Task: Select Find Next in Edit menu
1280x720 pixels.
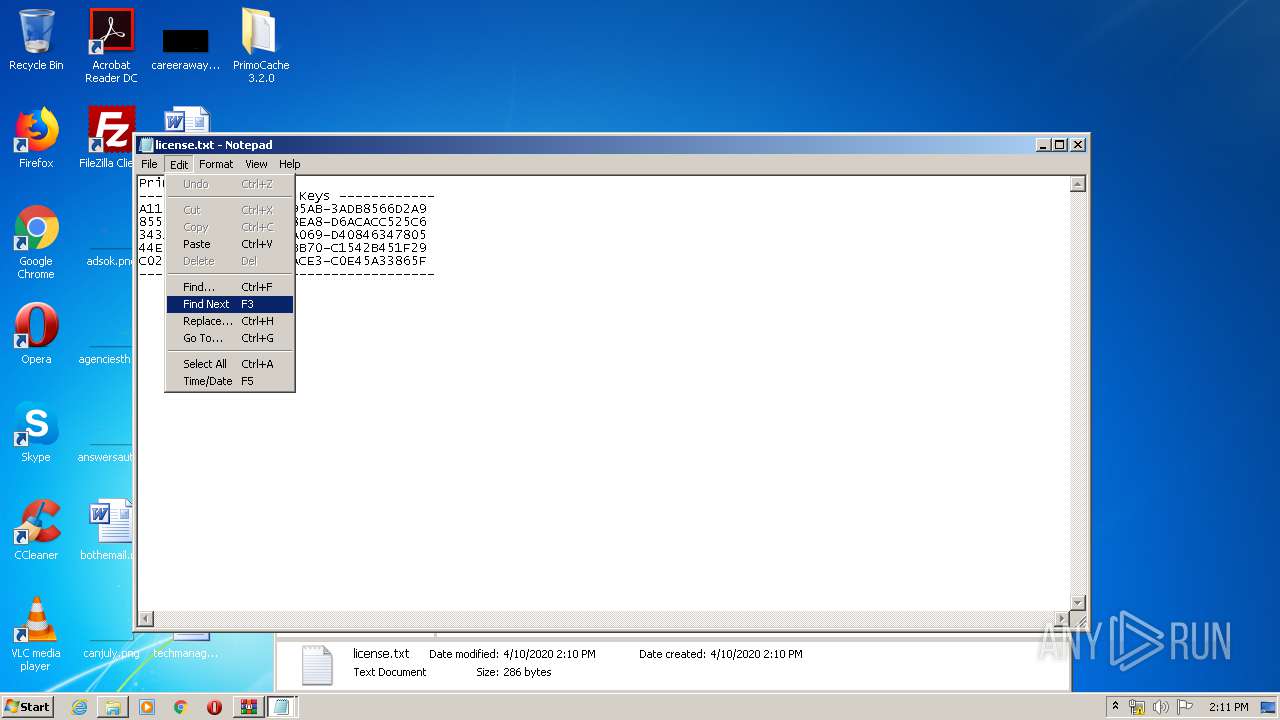Action: 230,304
